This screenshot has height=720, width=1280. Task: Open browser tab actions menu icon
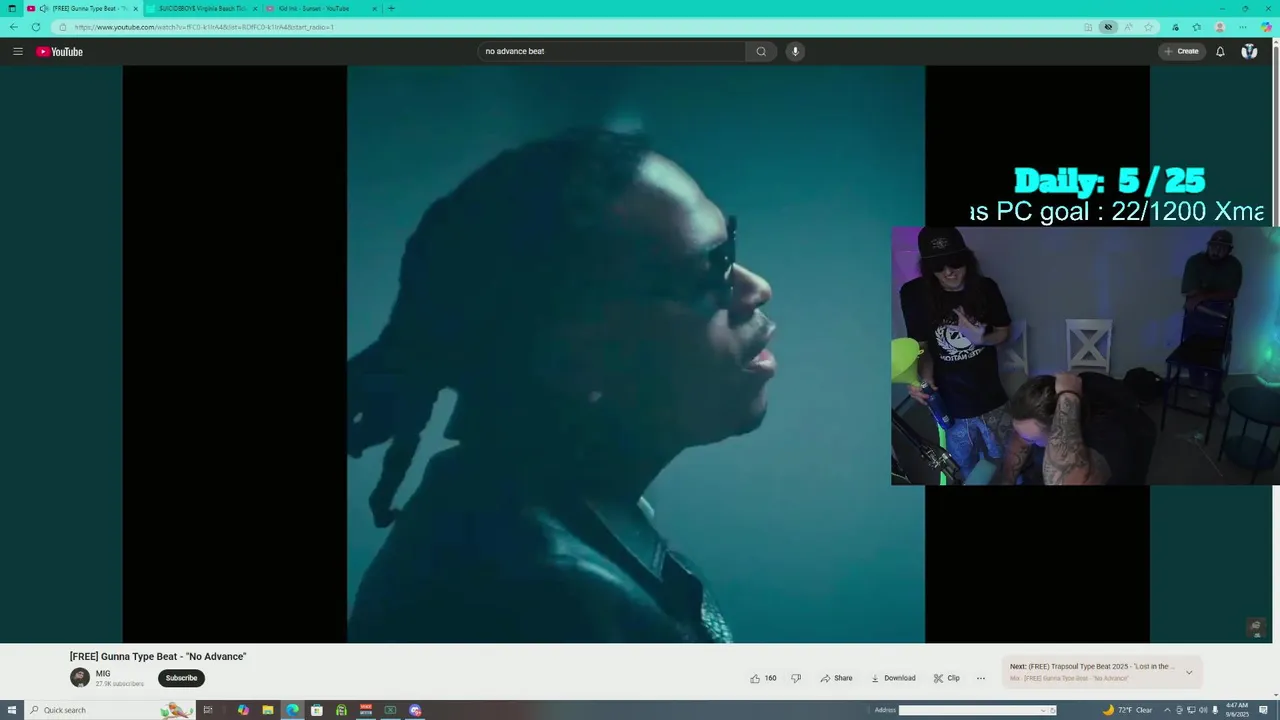click(x=12, y=8)
